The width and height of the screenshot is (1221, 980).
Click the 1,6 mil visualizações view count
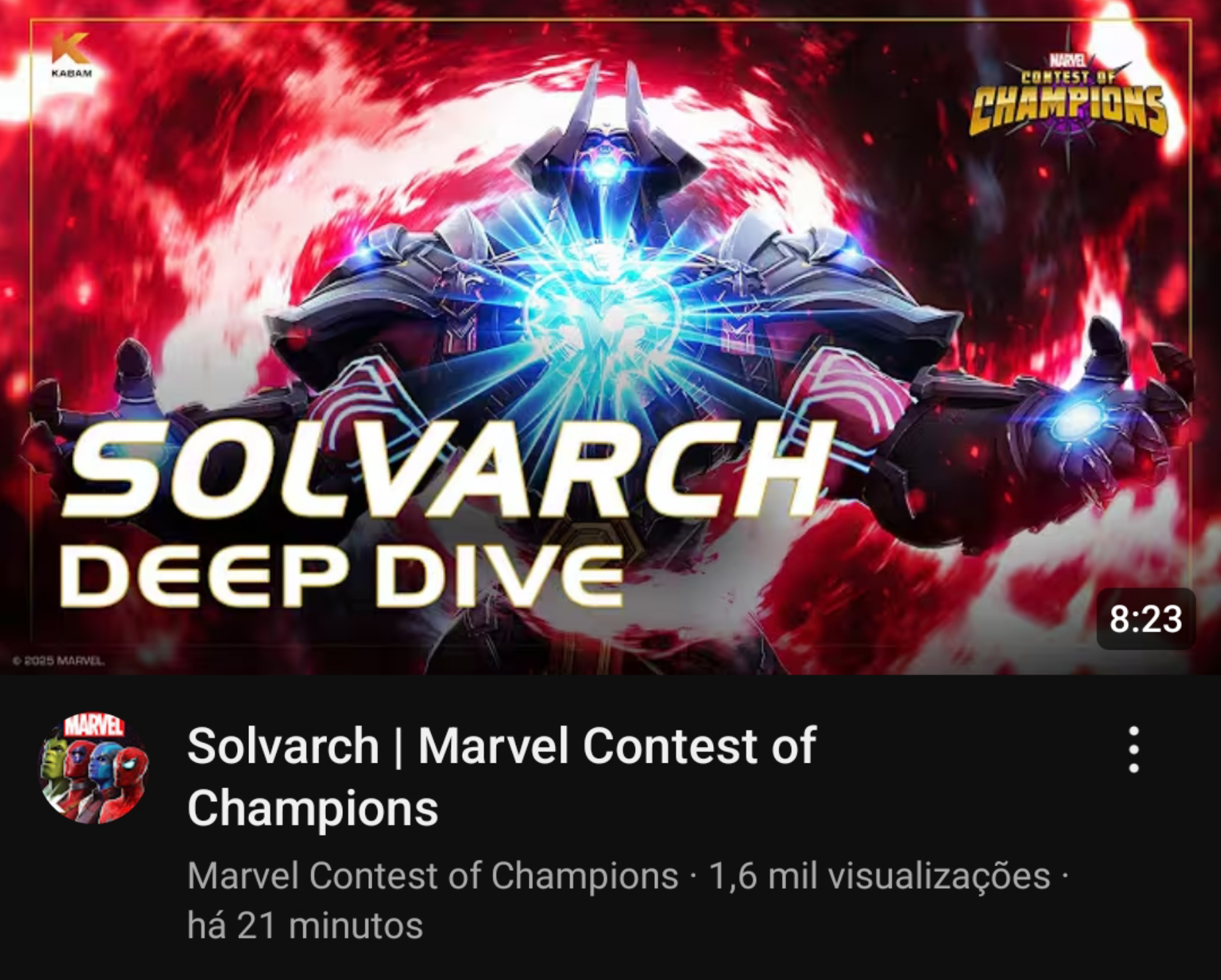coord(879,875)
